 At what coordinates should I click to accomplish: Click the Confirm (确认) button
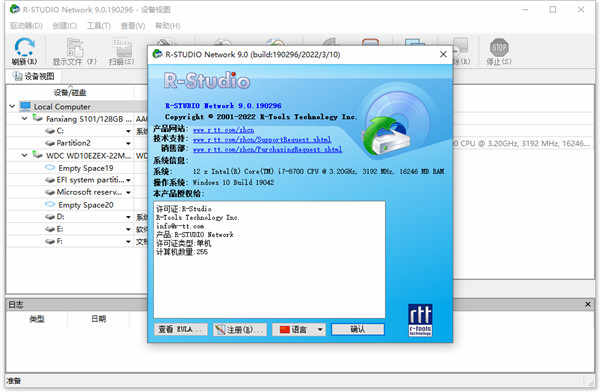pyautogui.click(x=358, y=329)
